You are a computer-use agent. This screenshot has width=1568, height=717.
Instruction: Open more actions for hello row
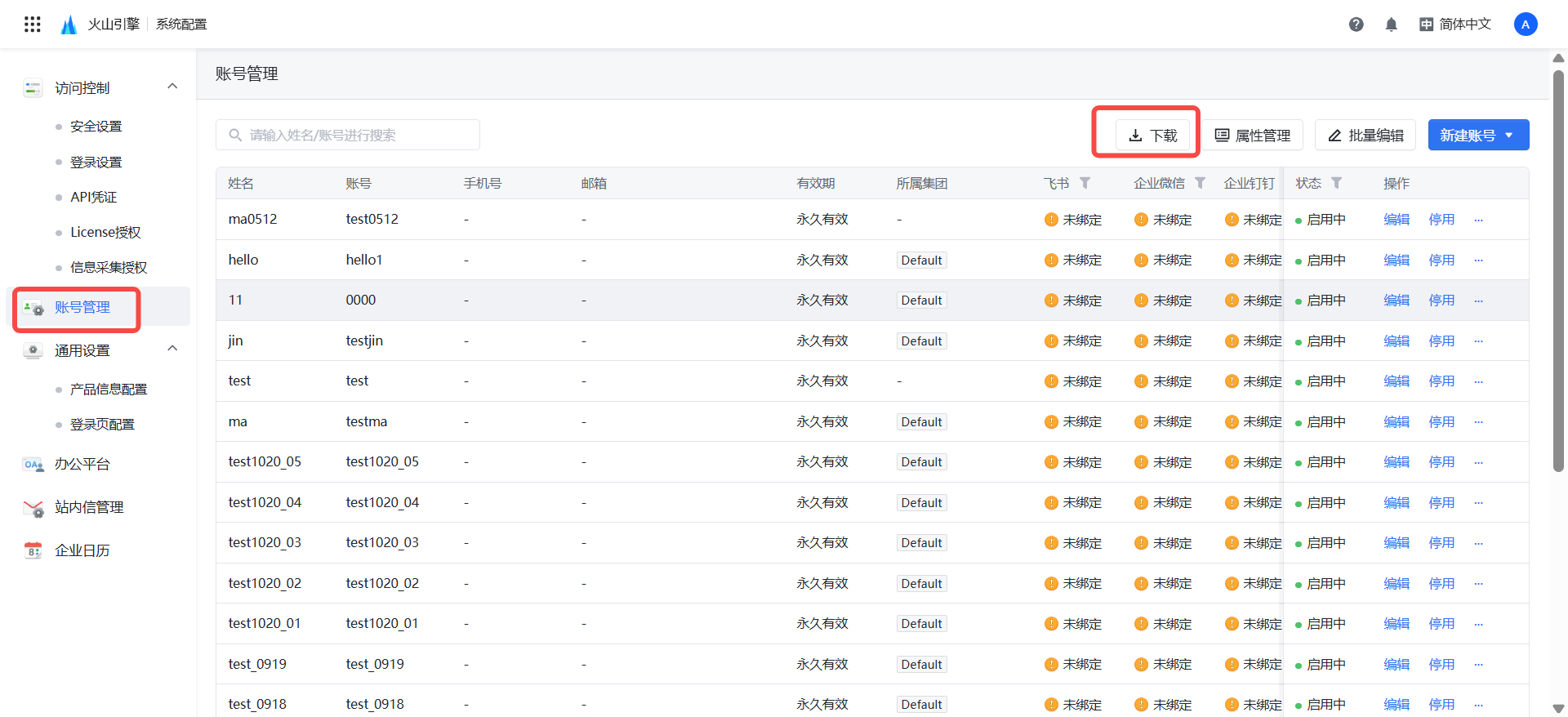click(1478, 261)
